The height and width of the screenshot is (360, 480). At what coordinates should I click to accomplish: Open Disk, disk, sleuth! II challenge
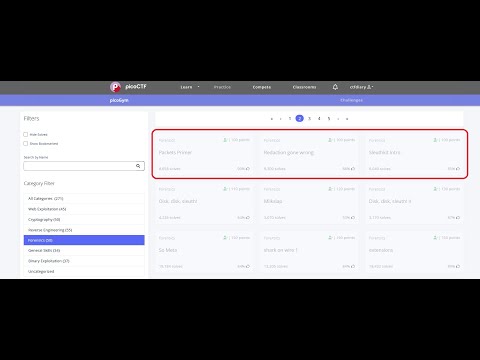click(390, 201)
